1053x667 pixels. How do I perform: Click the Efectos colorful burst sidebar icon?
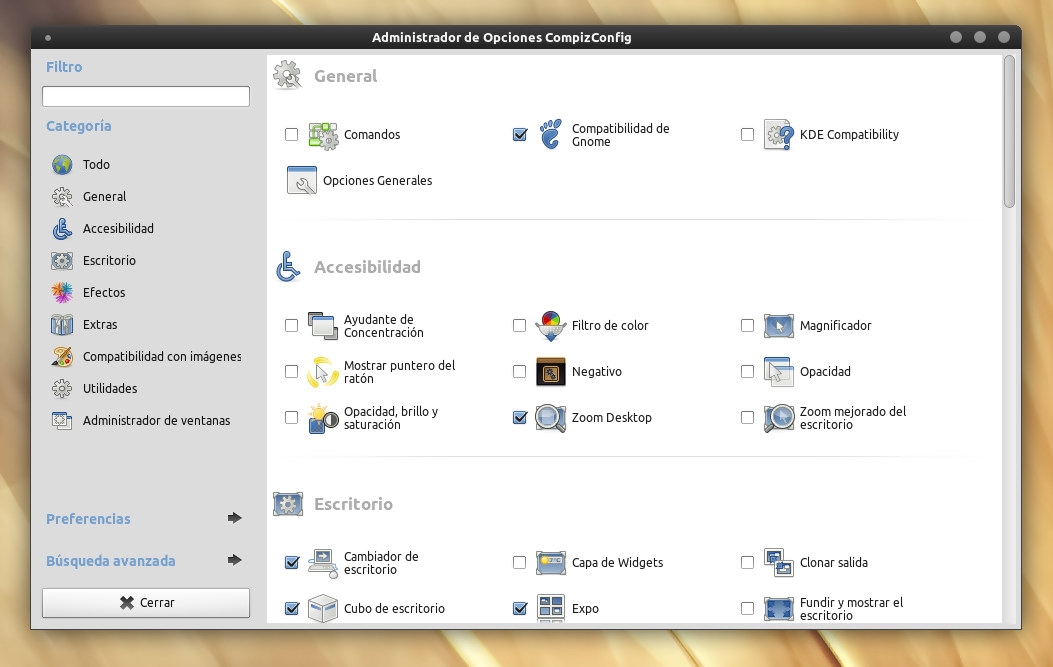pyautogui.click(x=62, y=292)
